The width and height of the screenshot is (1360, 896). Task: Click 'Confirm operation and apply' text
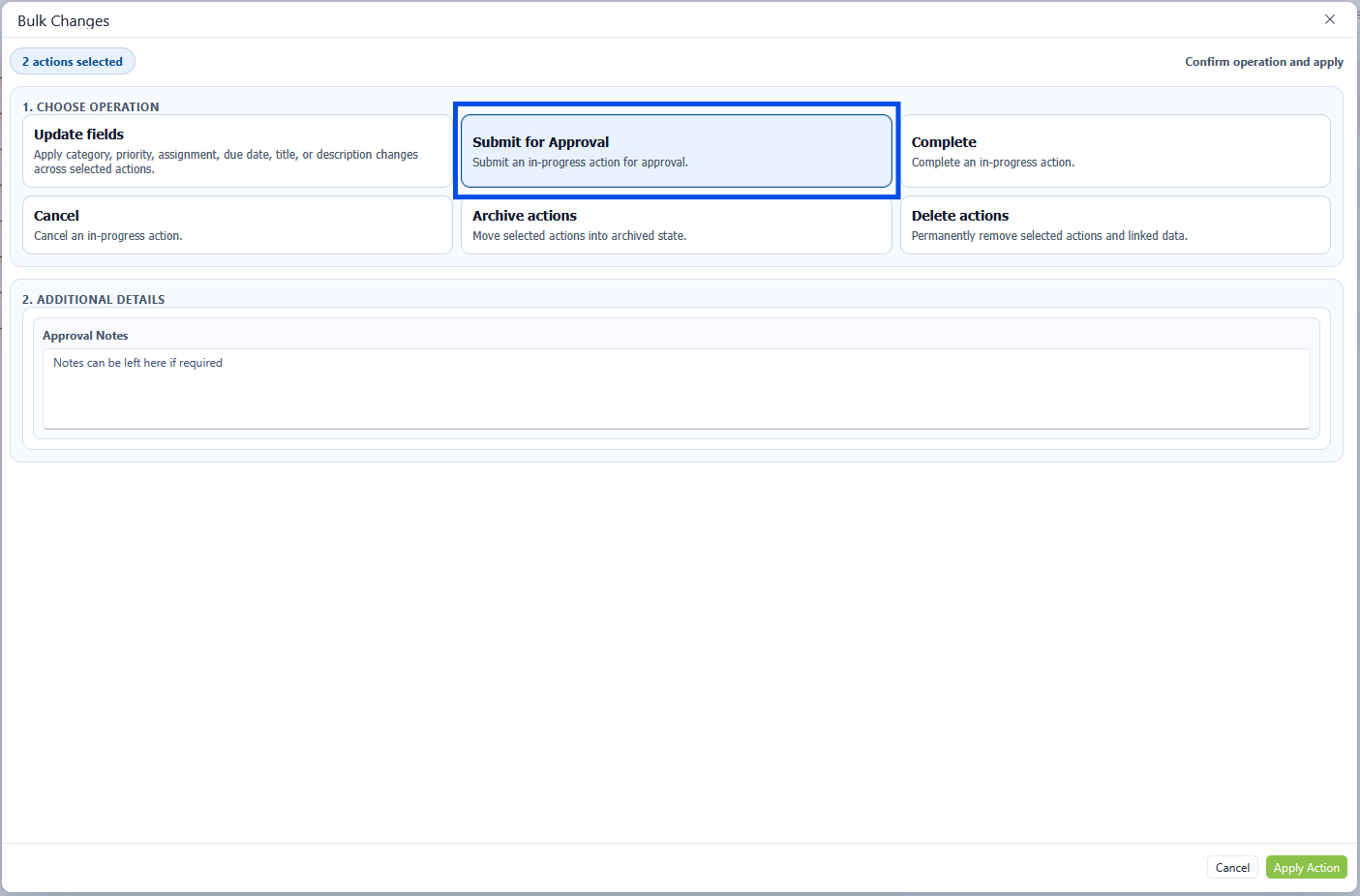click(x=1263, y=62)
